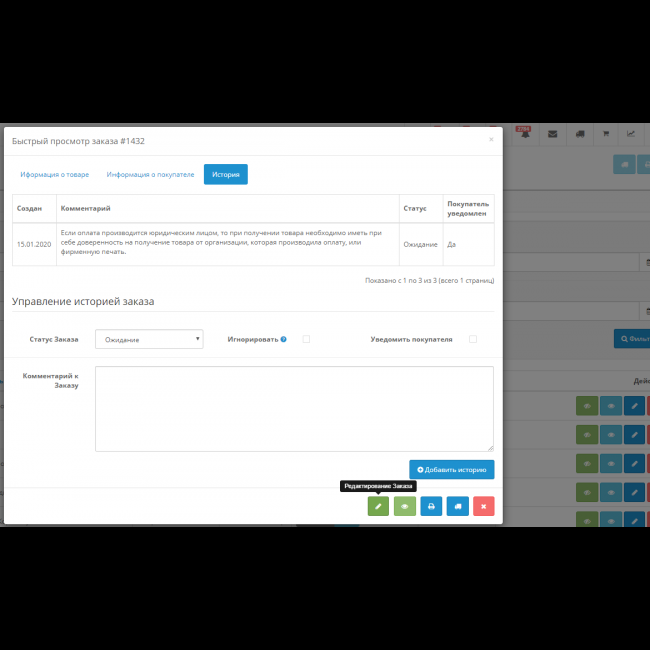Tick the Уведомить покупателя checkbox

pos(472,339)
